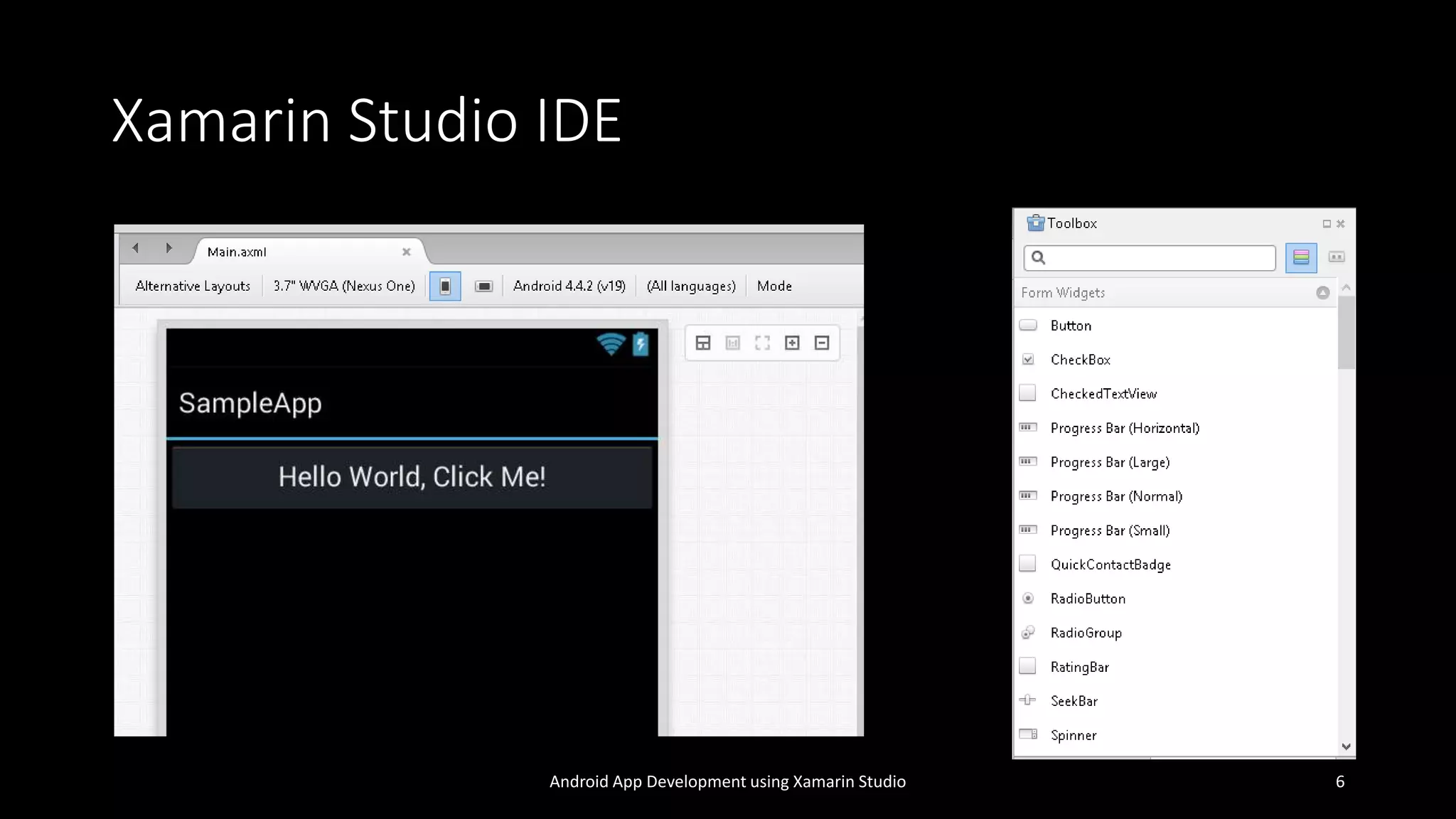Select landscape orientation icon
This screenshot has width=1456, height=819.
point(483,286)
